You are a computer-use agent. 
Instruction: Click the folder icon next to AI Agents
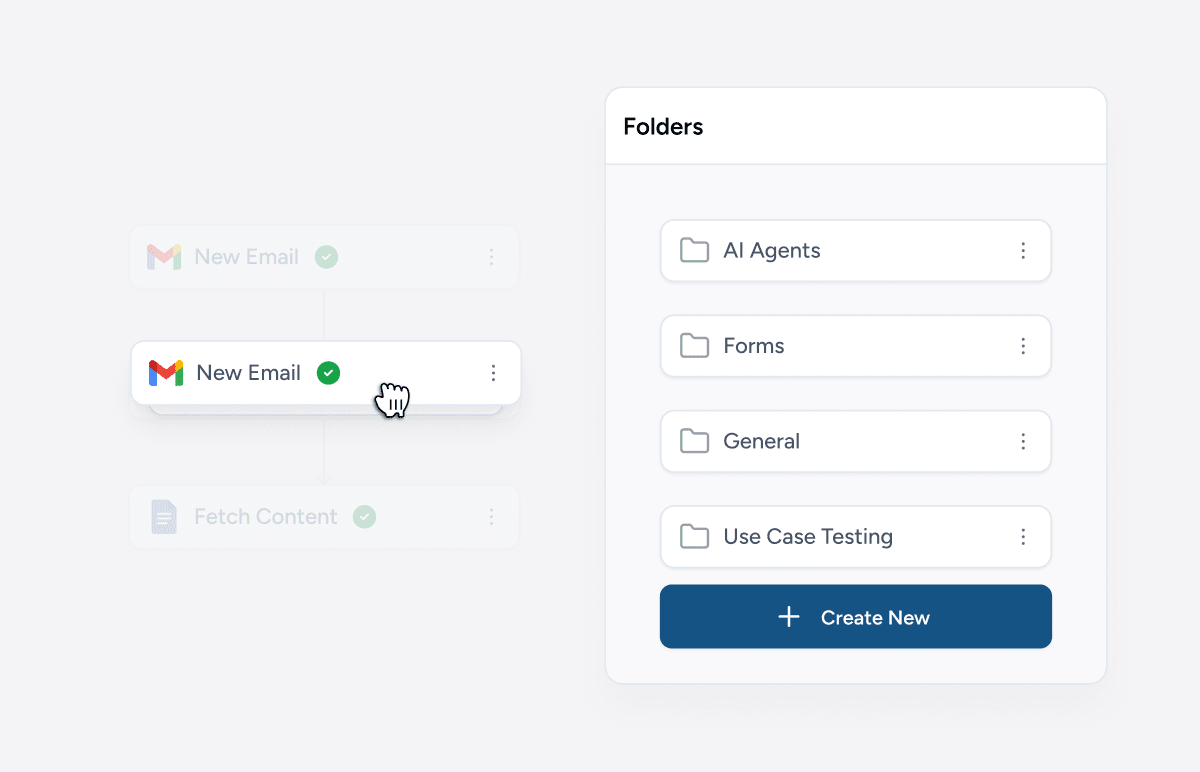(694, 250)
